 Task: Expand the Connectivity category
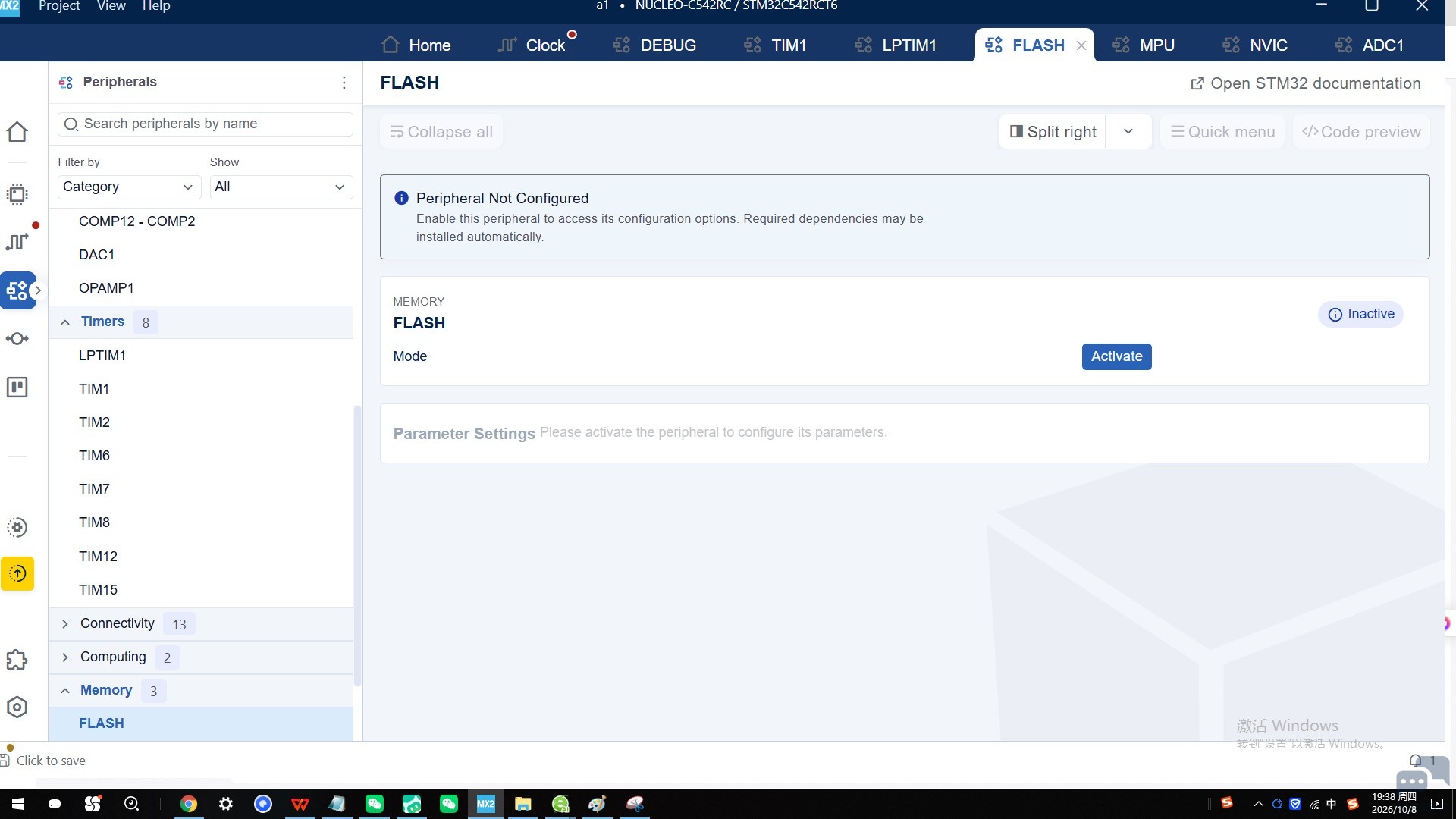click(65, 624)
